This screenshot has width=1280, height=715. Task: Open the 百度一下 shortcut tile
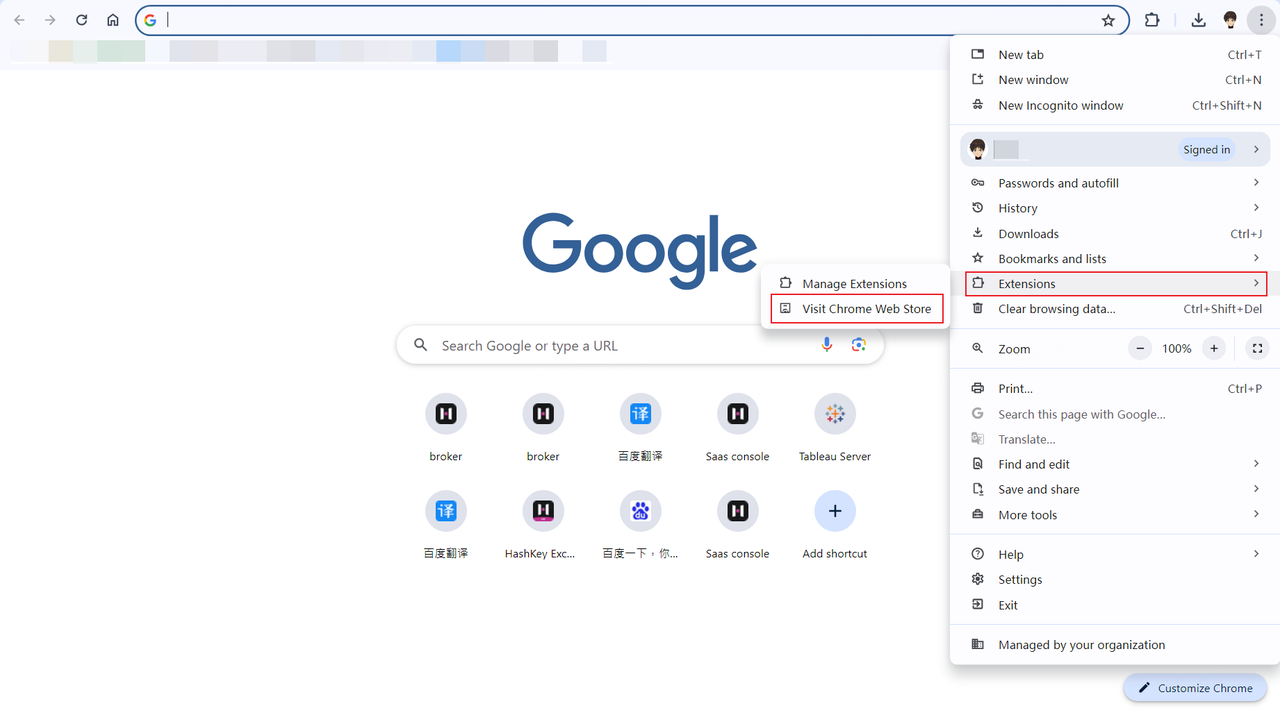coord(640,525)
